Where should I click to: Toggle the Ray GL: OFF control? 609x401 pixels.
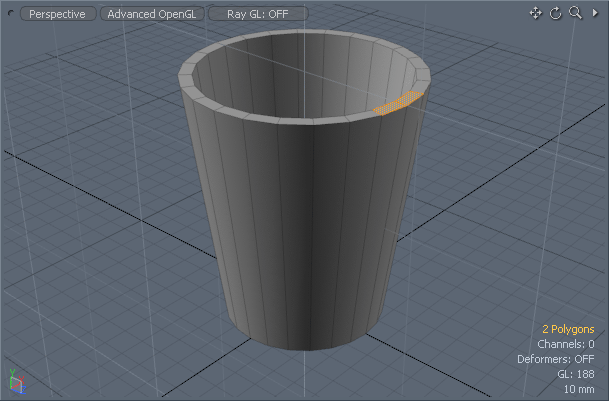258,14
